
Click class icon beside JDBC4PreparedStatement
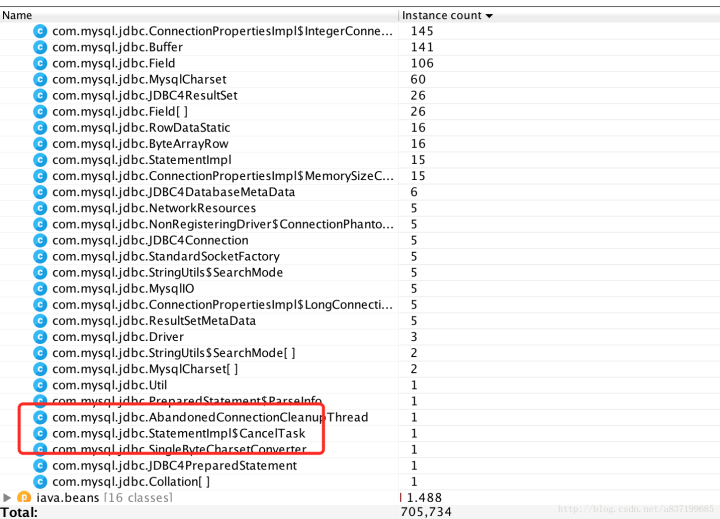tap(40, 465)
